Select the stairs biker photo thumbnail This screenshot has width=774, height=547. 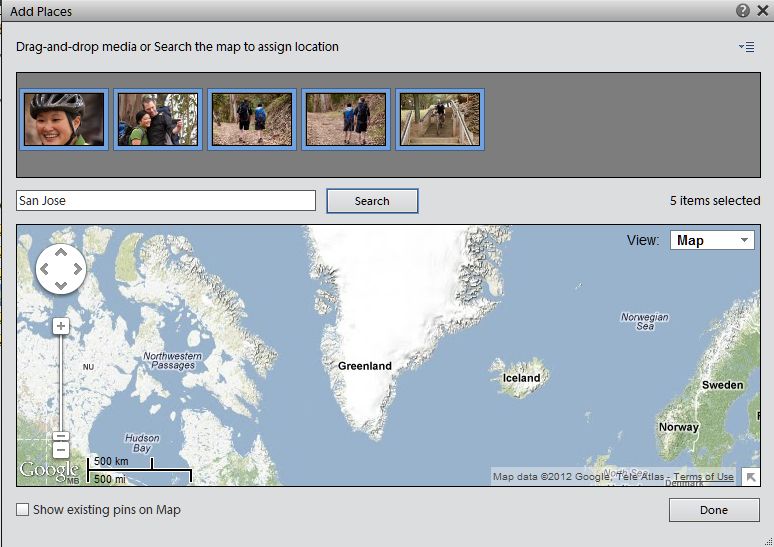[x=440, y=119]
